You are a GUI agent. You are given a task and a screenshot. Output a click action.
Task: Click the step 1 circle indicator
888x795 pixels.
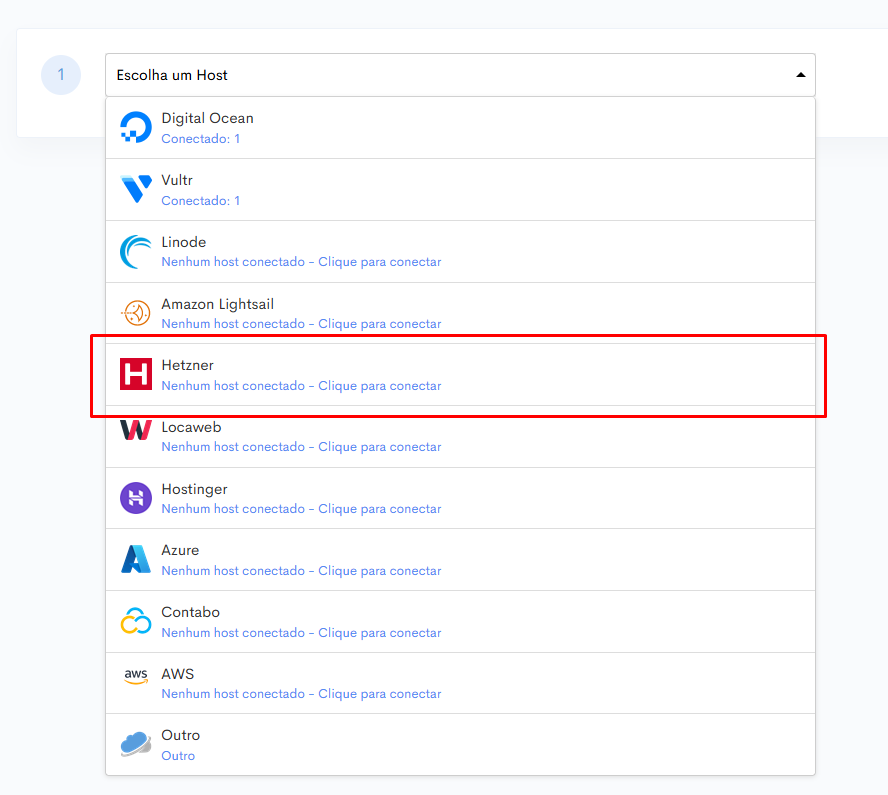(61, 75)
